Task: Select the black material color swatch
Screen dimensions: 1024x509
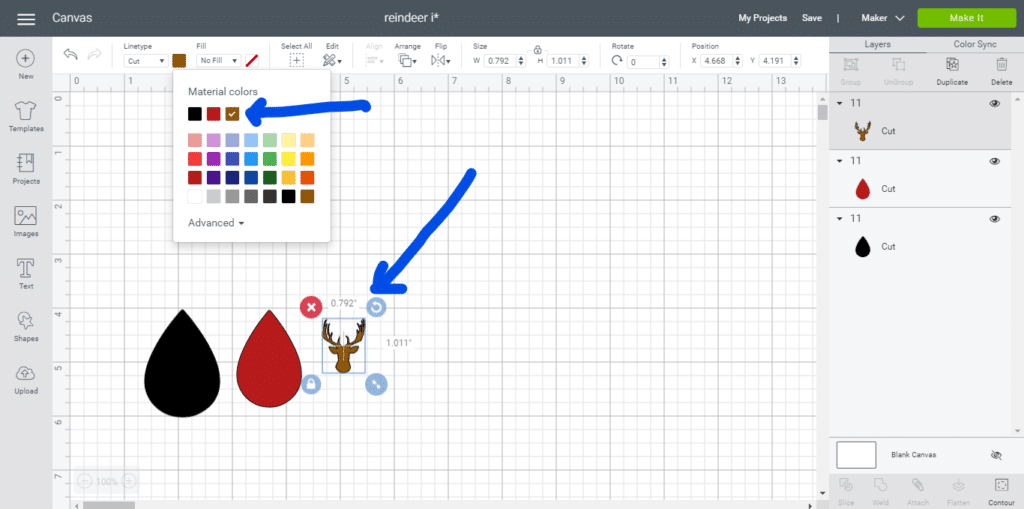Action: pyautogui.click(x=195, y=114)
